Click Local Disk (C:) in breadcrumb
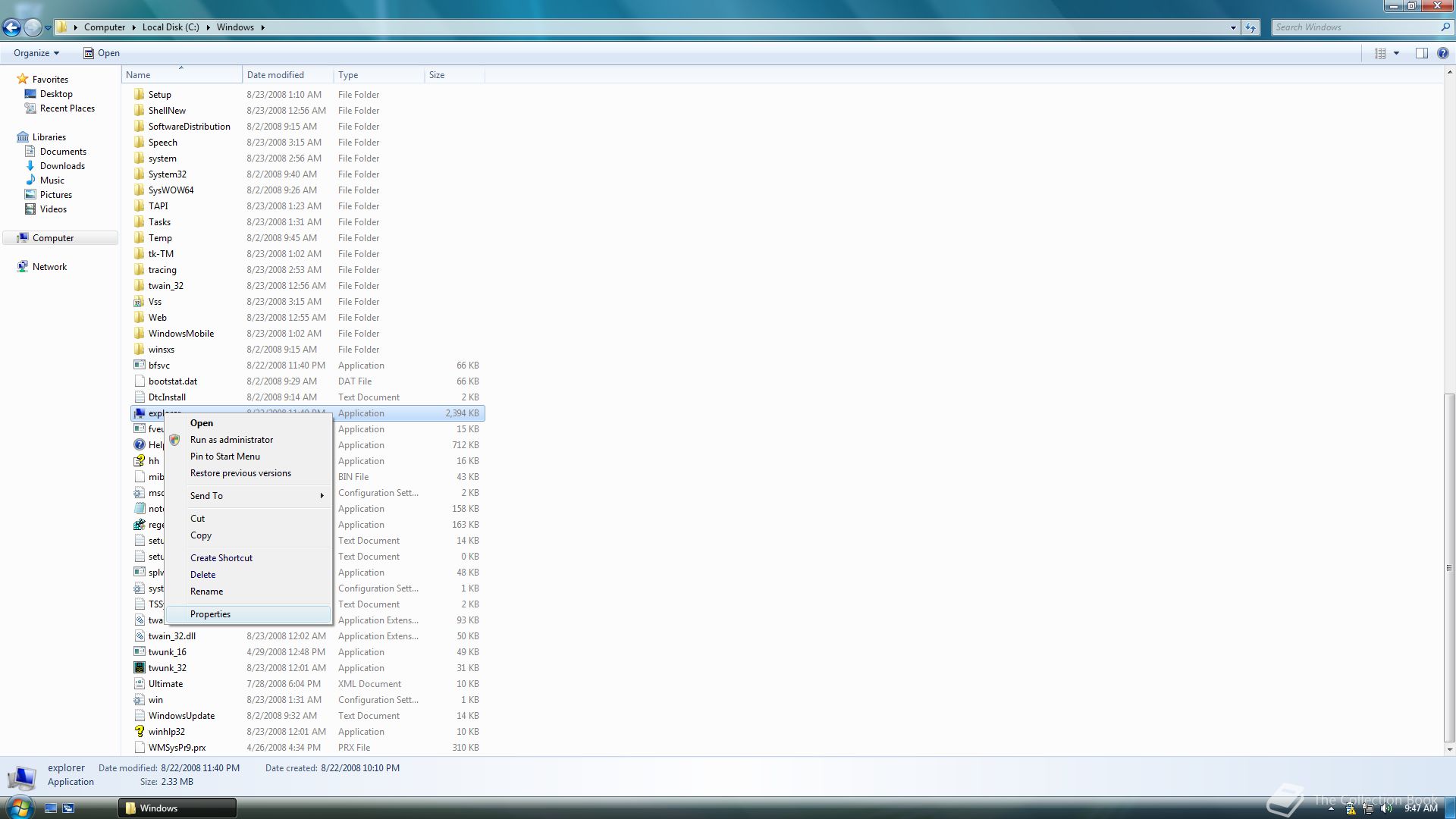The width and height of the screenshot is (1456, 819). click(171, 27)
